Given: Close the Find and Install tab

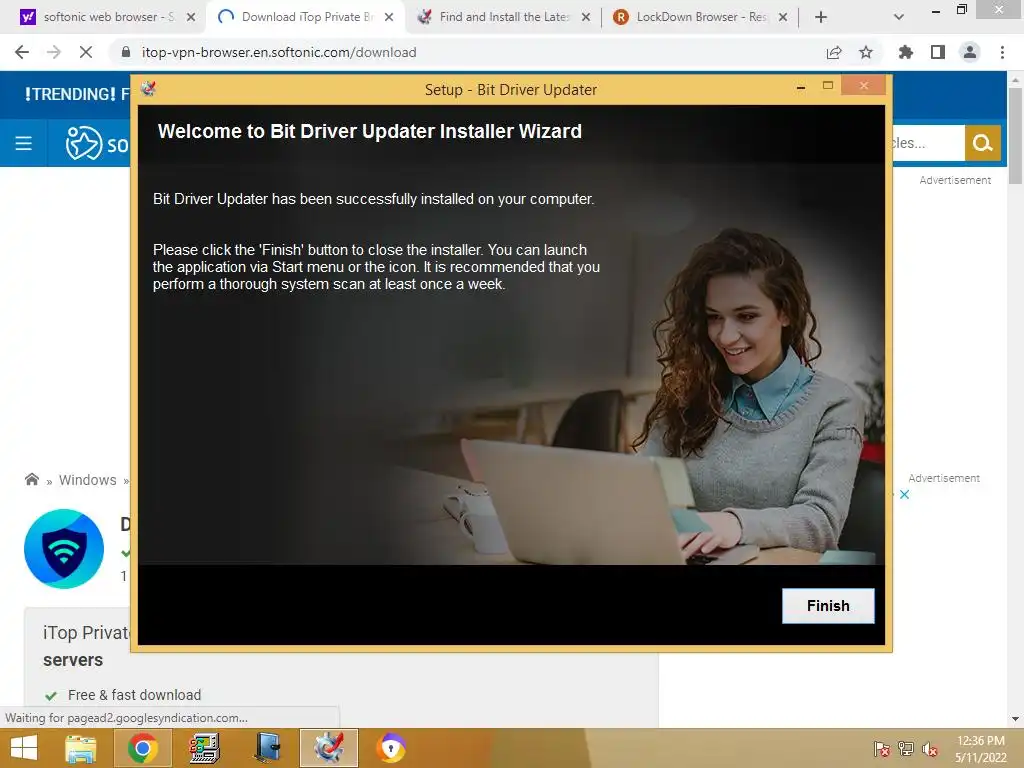Looking at the screenshot, I should [586, 17].
